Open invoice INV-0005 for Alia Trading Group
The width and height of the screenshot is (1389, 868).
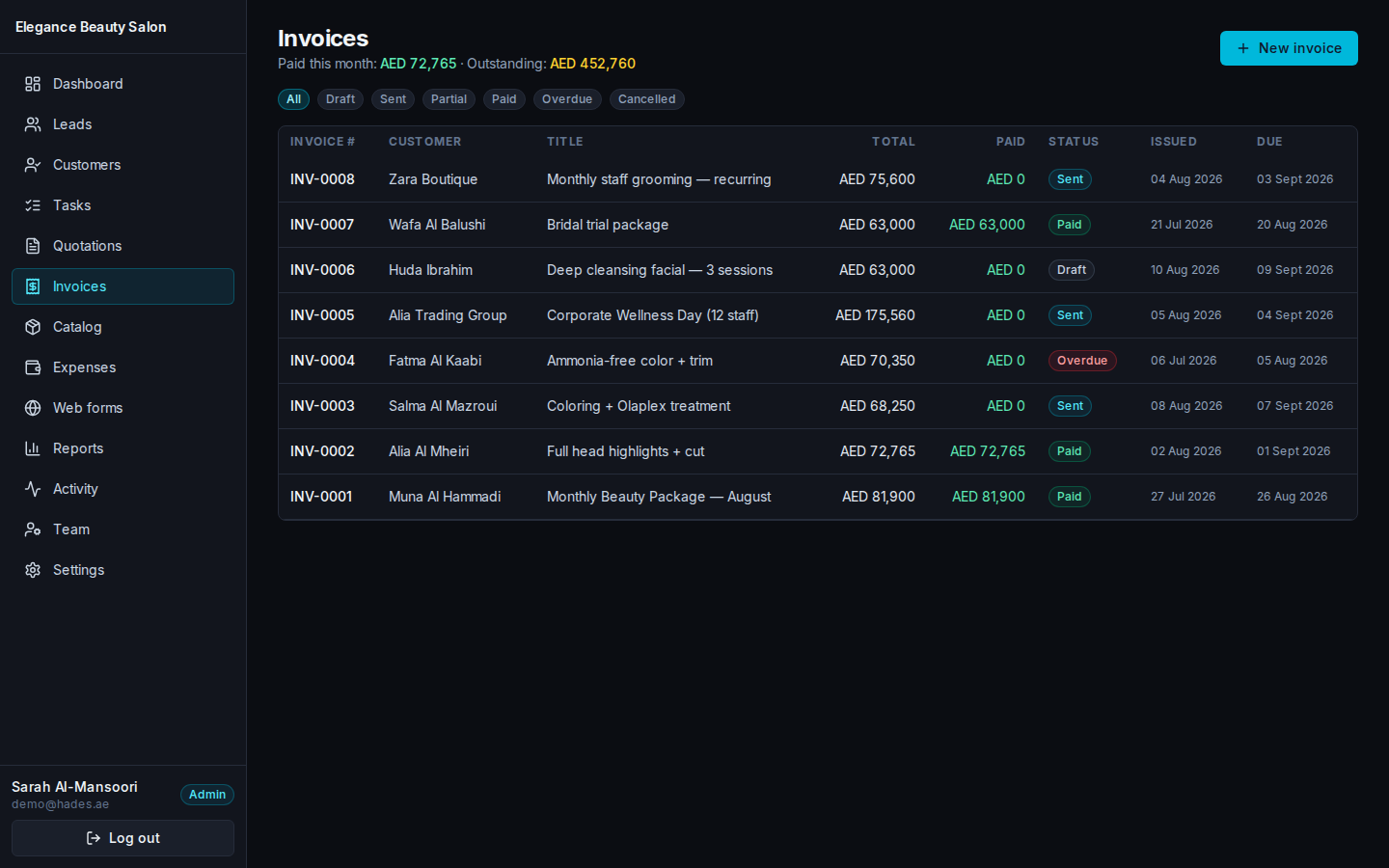click(x=818, y=315)
